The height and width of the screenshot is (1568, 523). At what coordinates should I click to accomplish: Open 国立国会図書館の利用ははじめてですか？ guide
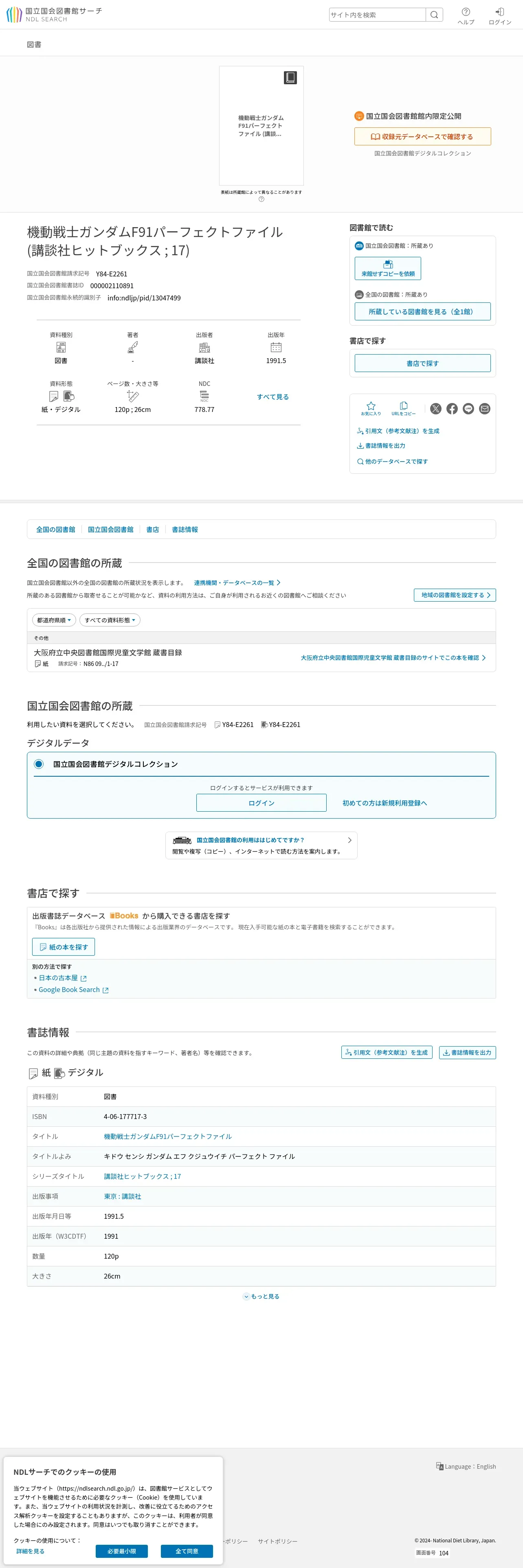(x=261, y=845)
